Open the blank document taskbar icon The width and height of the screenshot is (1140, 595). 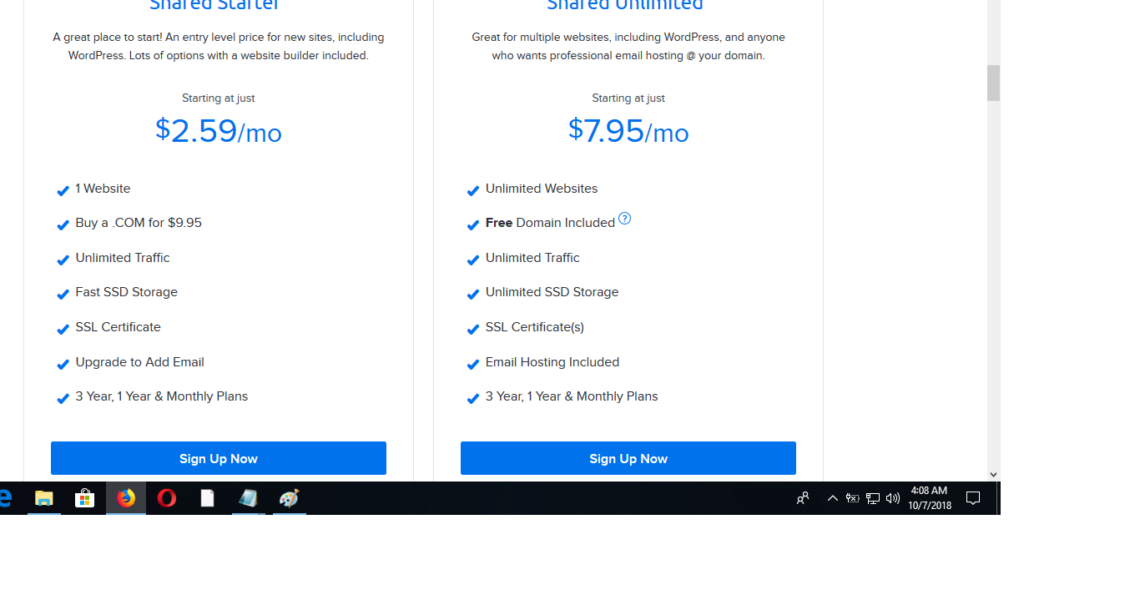[x=207, y=498]
